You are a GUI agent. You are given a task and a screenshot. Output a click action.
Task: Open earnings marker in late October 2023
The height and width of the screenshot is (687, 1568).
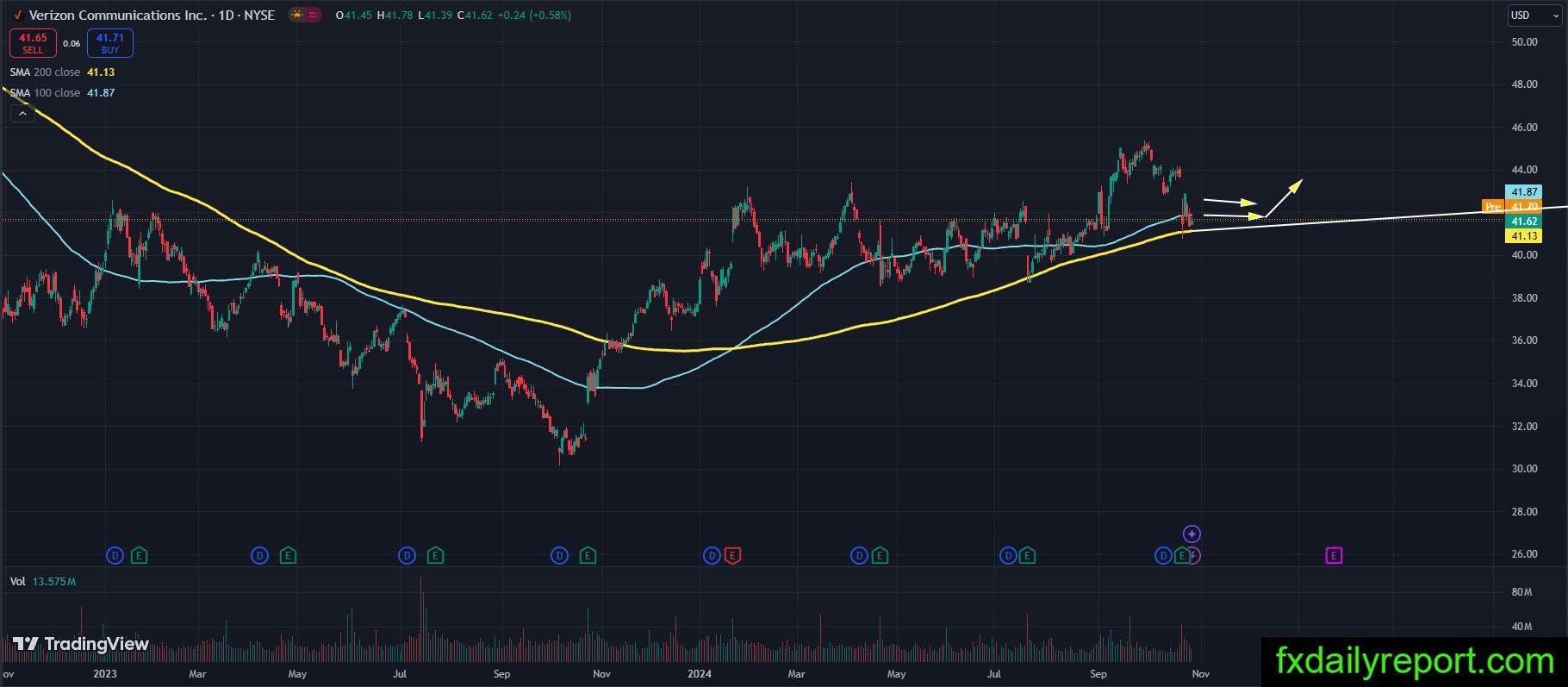pyautogui.click(x=588, y=556)
